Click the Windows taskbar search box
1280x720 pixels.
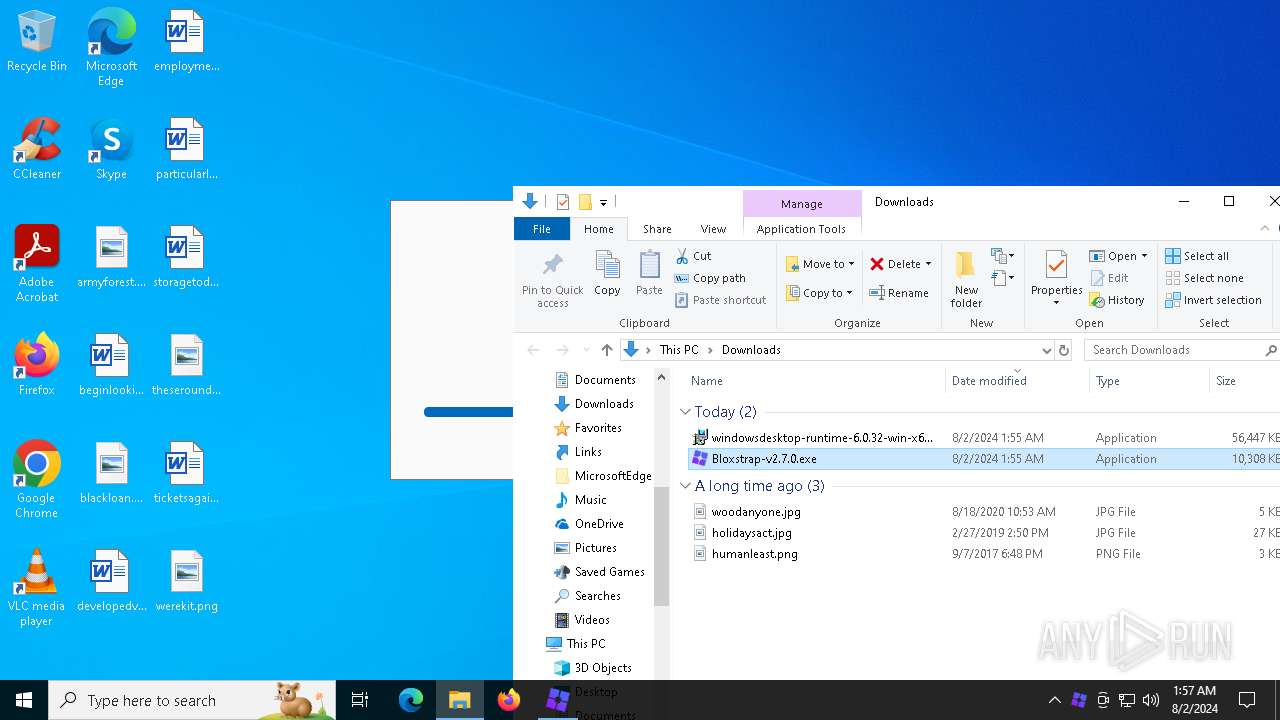click(192, 700)
